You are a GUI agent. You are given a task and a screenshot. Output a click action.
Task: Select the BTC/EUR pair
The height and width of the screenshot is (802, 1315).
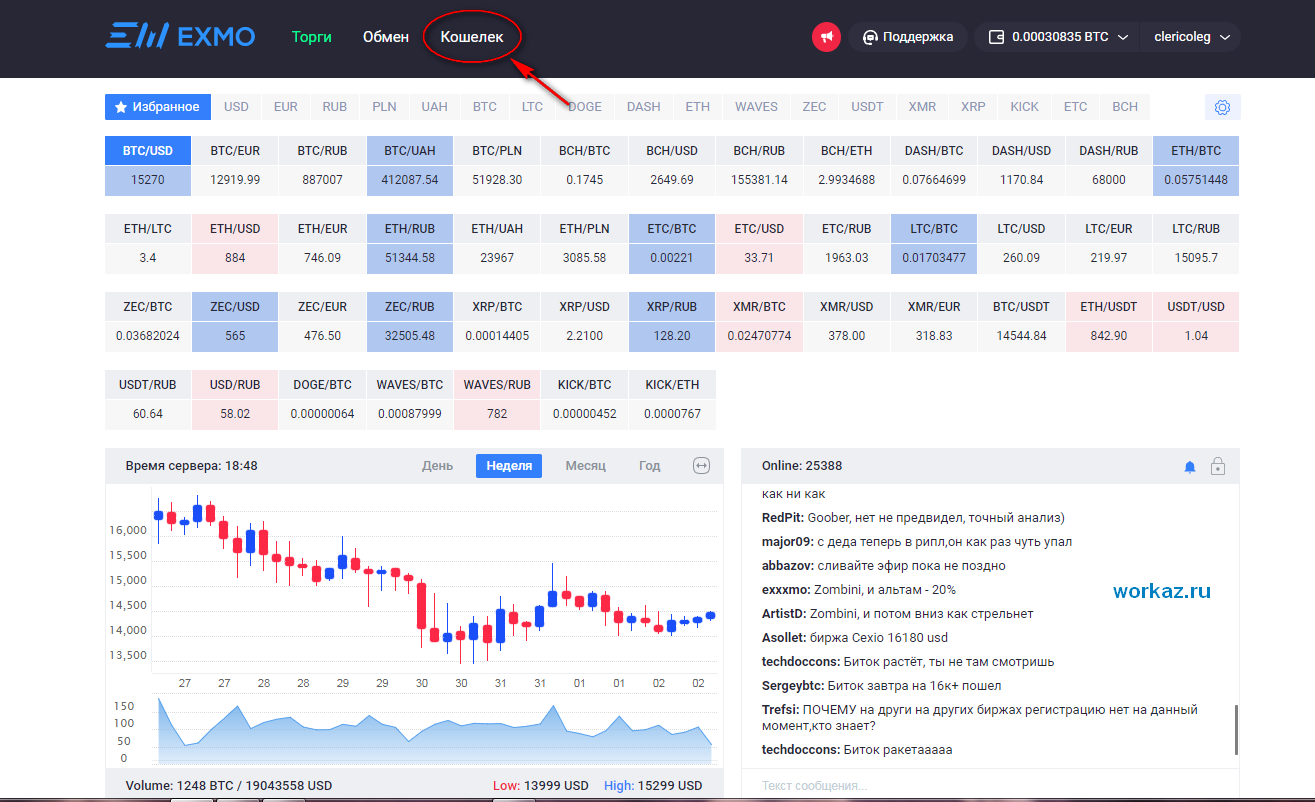point(235,166)
